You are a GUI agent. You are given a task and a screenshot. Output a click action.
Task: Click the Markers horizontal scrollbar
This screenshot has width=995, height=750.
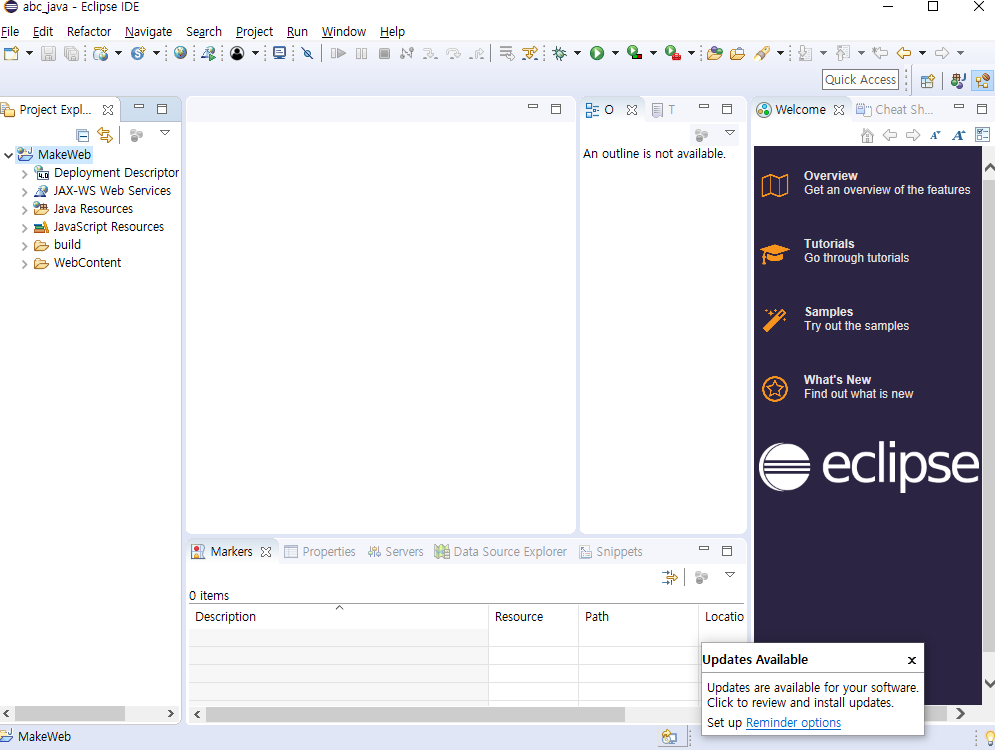pyautogui.click(x=416, y=714)
